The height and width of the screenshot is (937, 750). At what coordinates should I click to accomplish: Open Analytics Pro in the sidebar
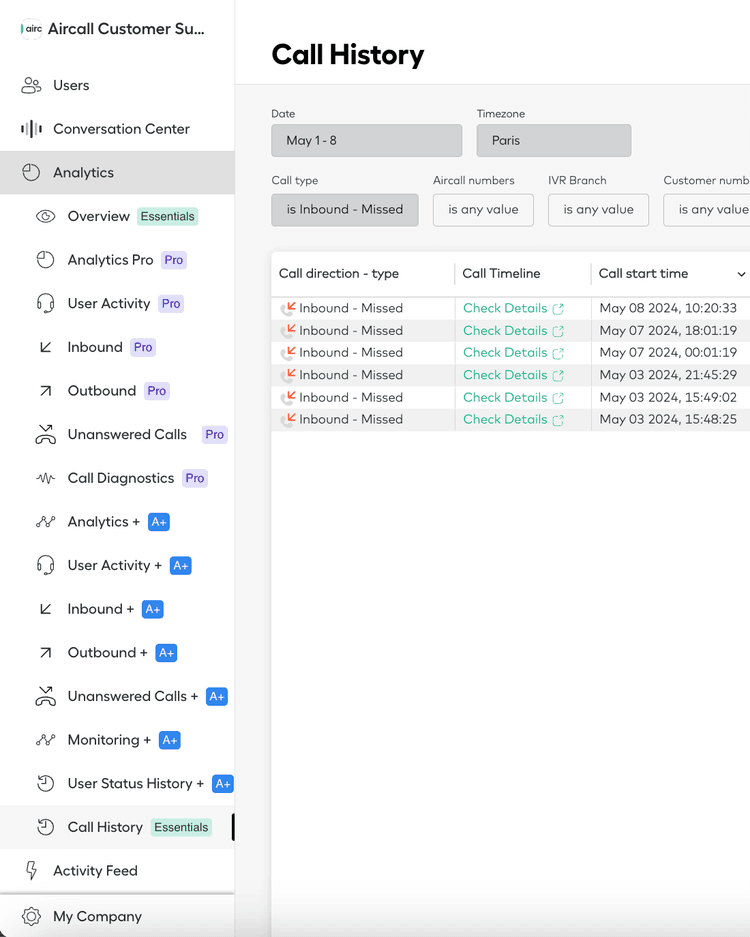(110, 260)
